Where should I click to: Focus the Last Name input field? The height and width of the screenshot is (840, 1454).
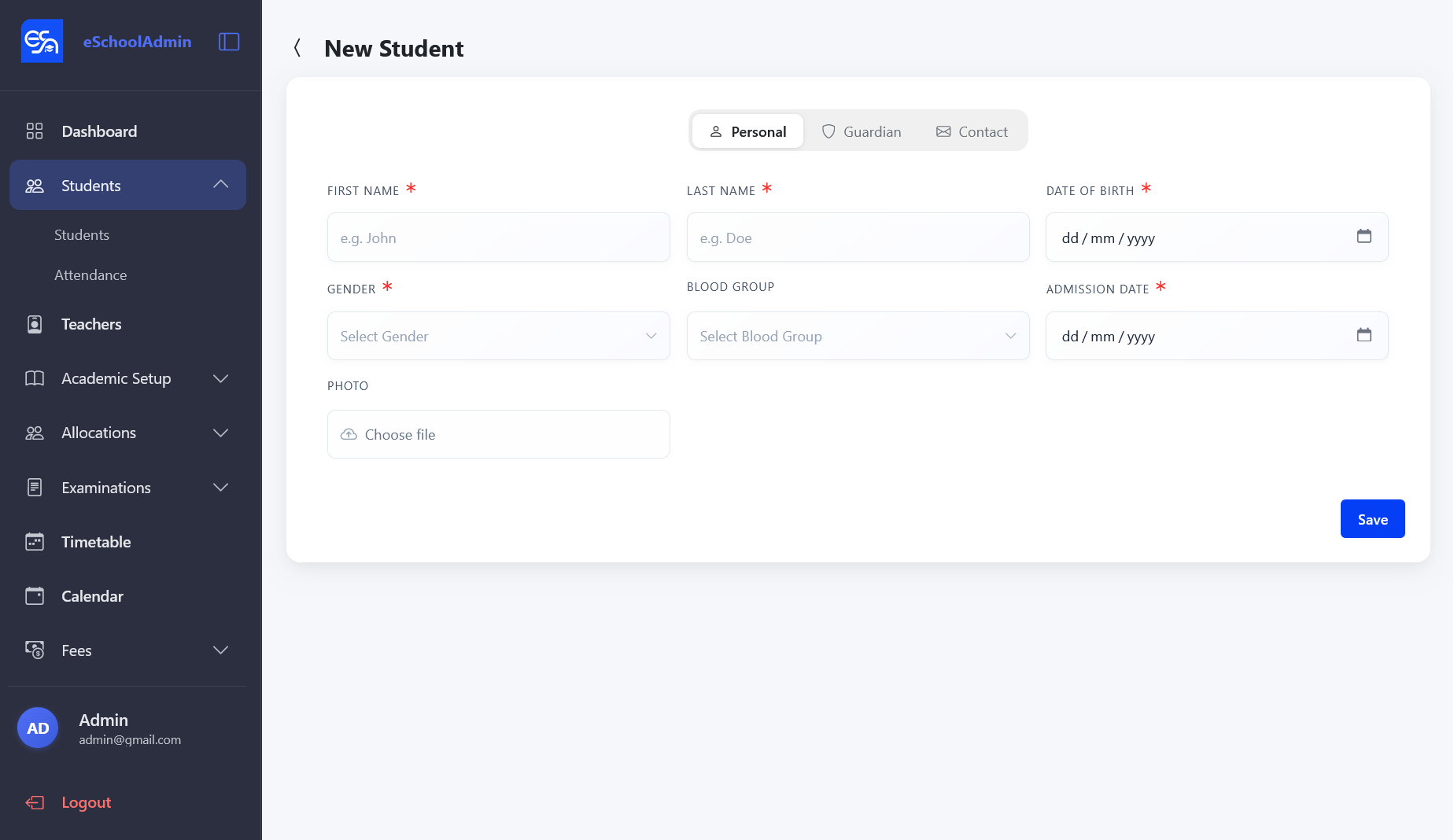858,238
